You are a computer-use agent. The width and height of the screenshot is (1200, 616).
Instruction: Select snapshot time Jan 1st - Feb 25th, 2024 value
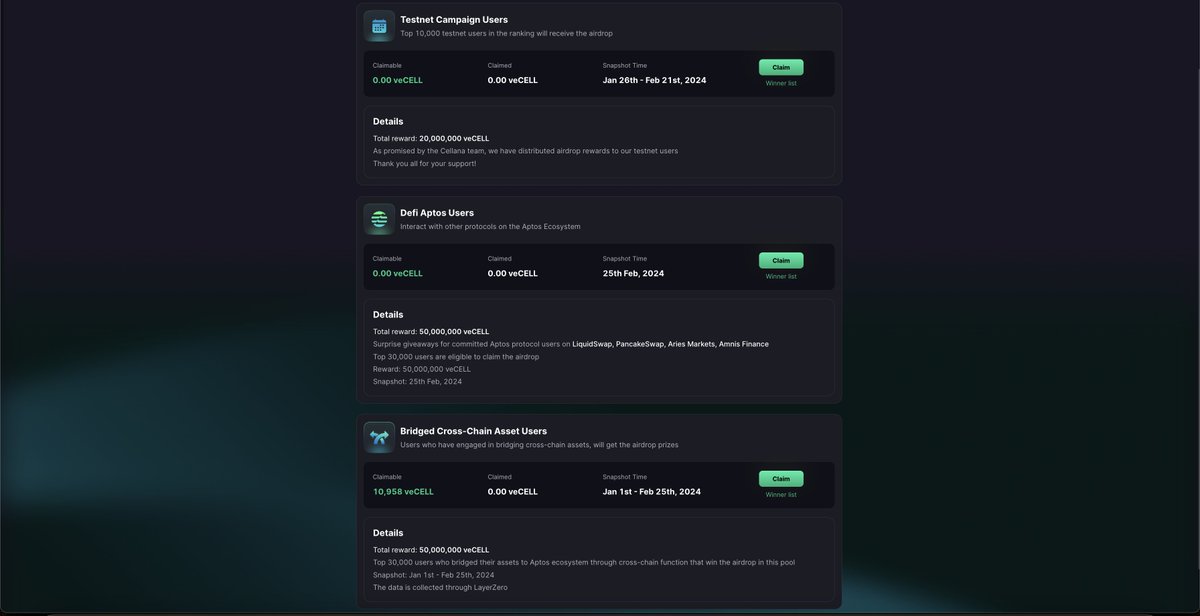tap(651, 491)
